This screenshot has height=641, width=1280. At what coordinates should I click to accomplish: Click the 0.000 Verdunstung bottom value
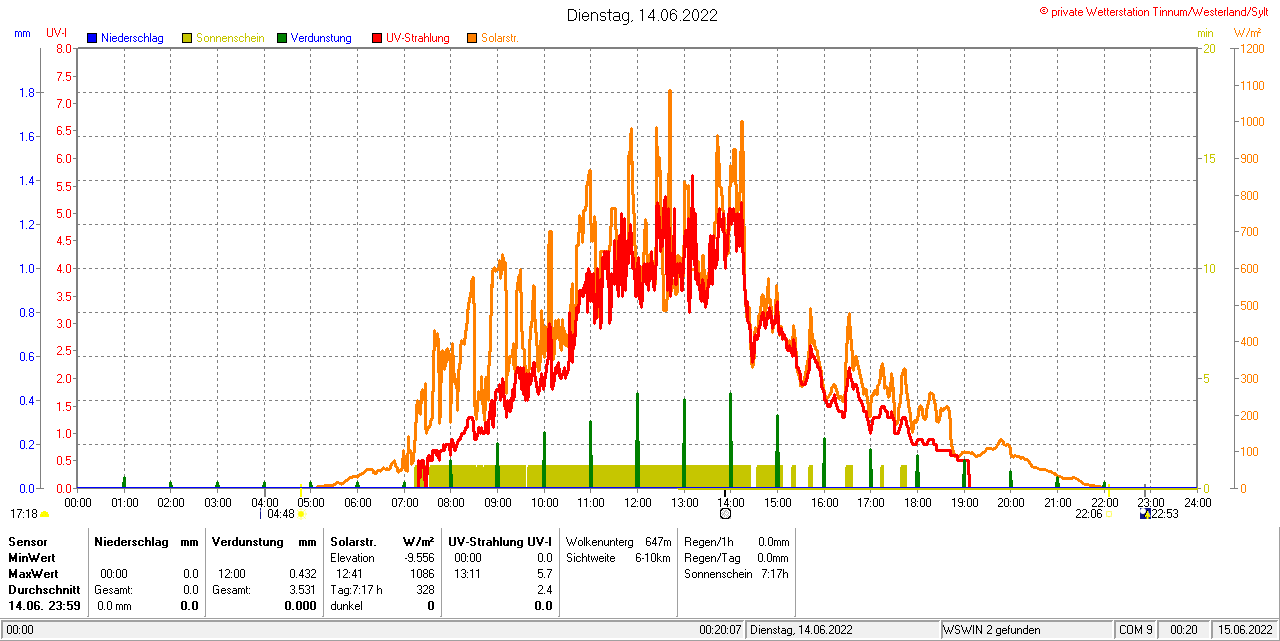[299, 606]
